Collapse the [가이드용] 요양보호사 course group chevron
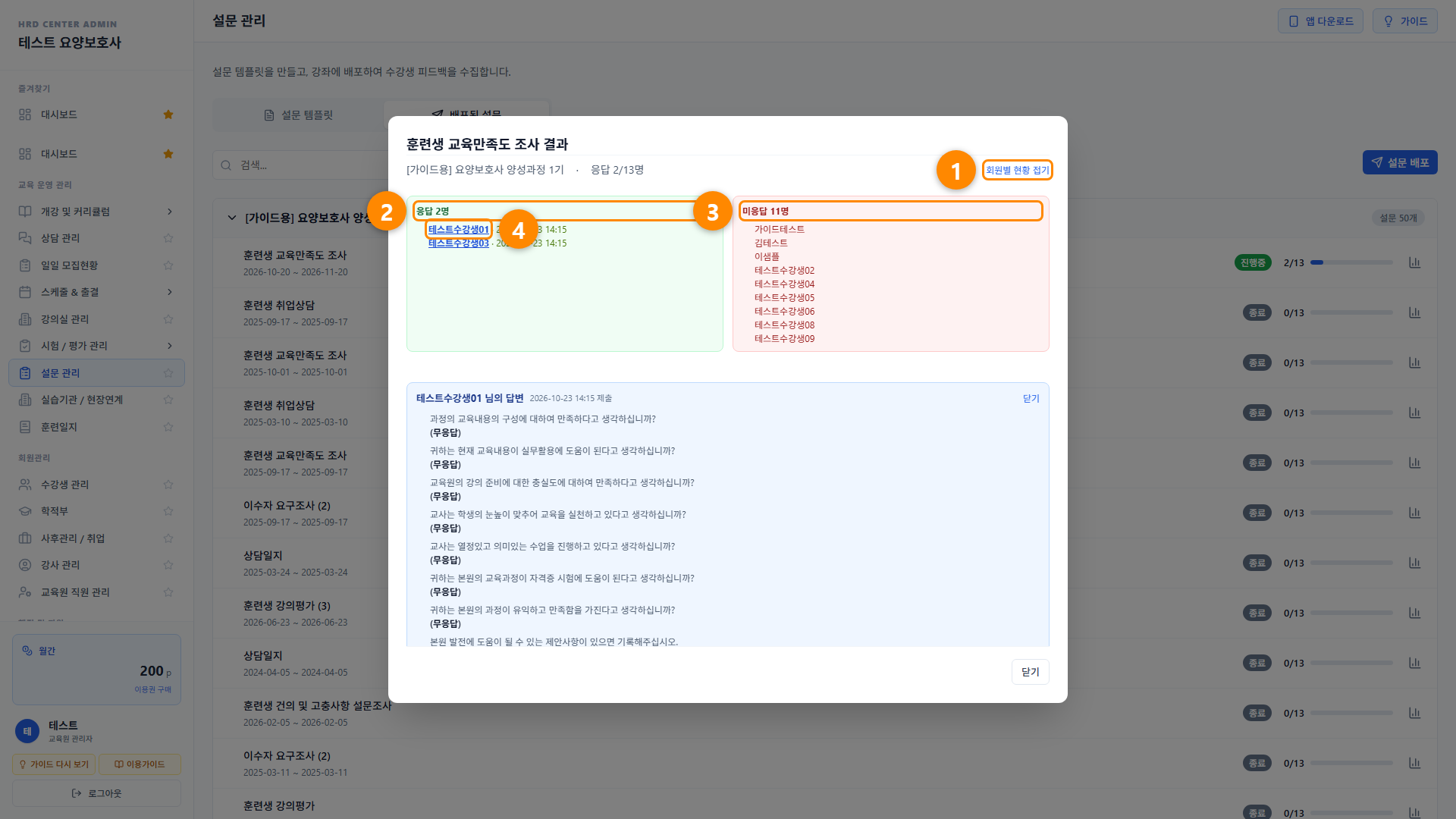This screenshot has width=1456, height=819. click(x=231, y=218)
